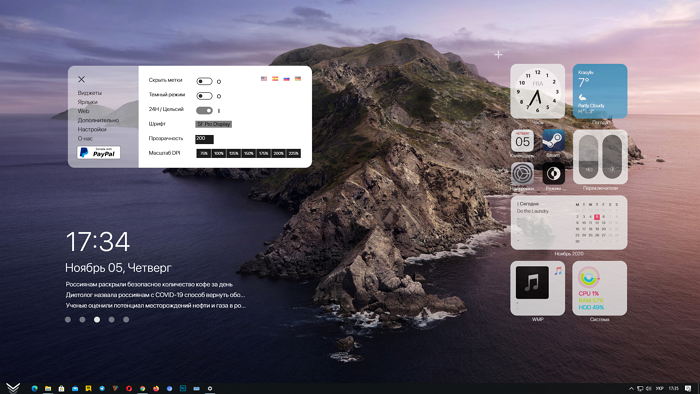700x394 pixels.
Task: Adjust the volume slider in Переключатели
Action: click(x=588, y=157)
